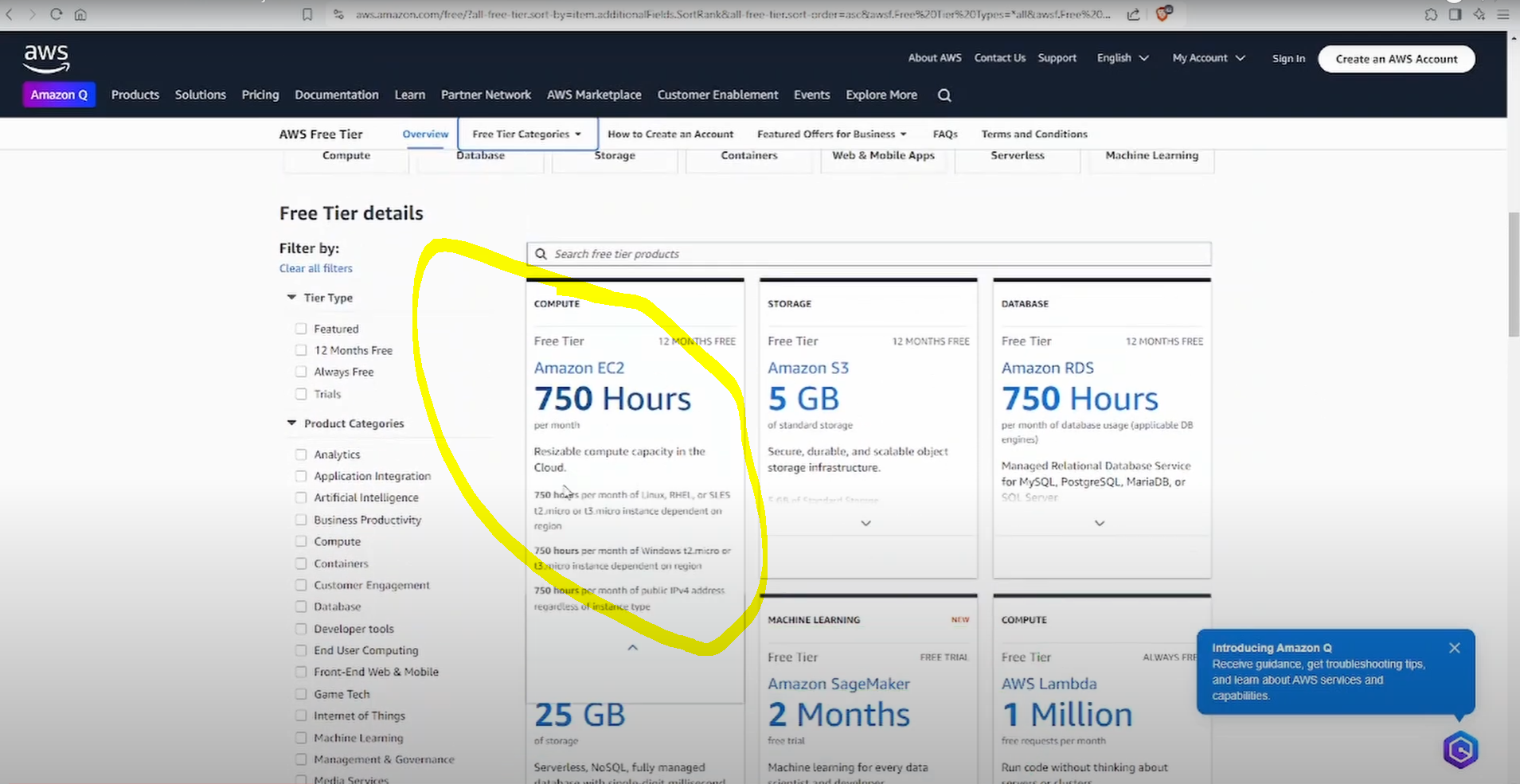Click browser forward arrow
Screen dimensions: 1520x784
(x=32, y=14)
